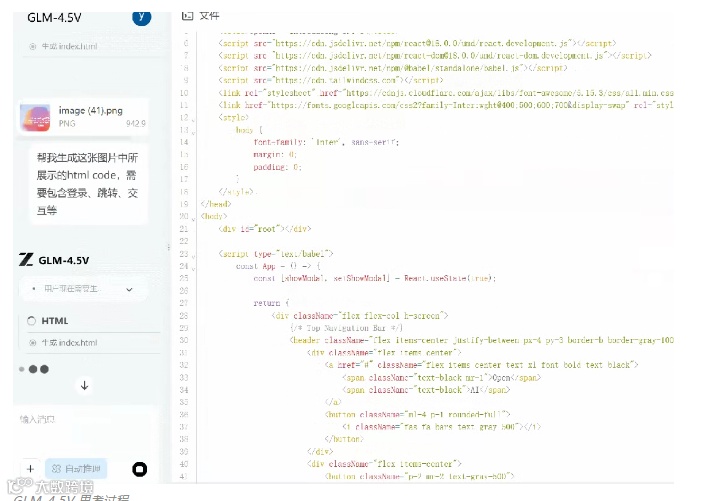Open the image (41).png attachment thumbnail
The height and width of the screenshot is (501, 705).
(x=36, y=117)
